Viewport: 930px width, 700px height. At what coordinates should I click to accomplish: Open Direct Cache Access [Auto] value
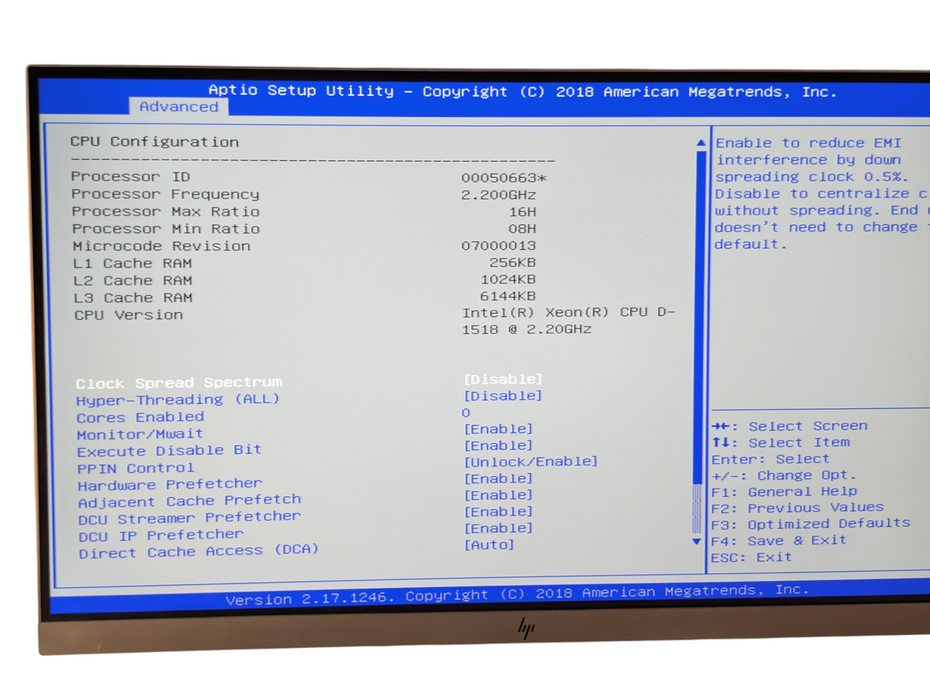coord(489,545)
